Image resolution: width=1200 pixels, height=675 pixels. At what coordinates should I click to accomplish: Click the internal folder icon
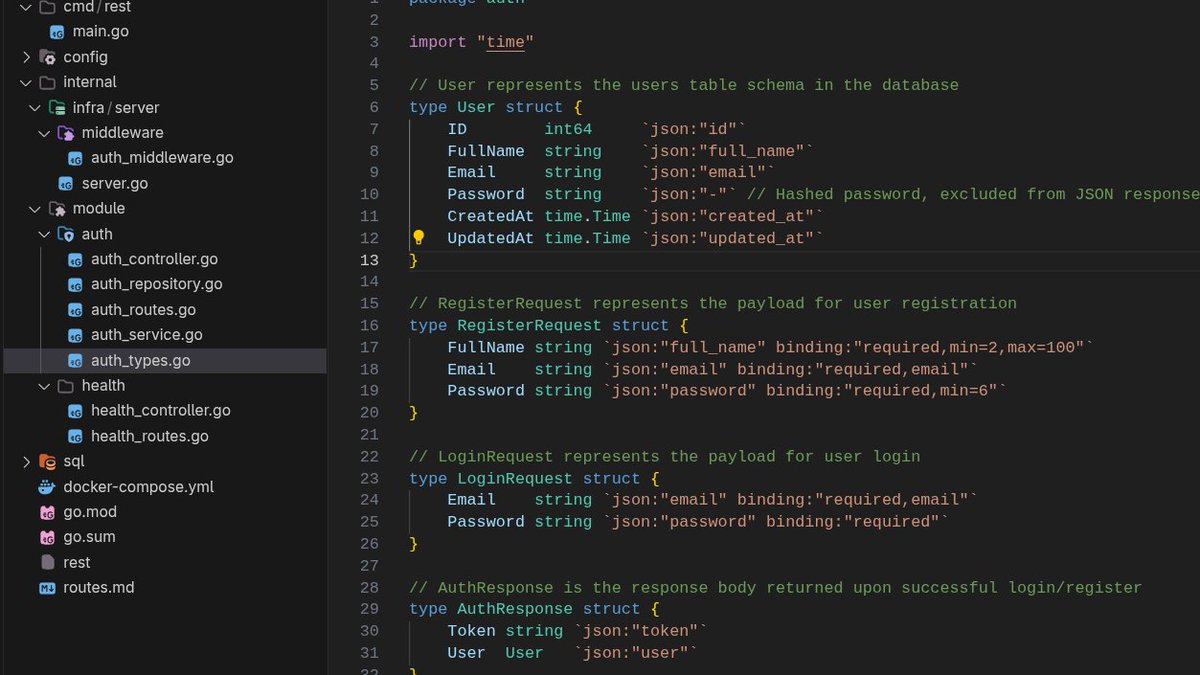click(x=47, y=83)
